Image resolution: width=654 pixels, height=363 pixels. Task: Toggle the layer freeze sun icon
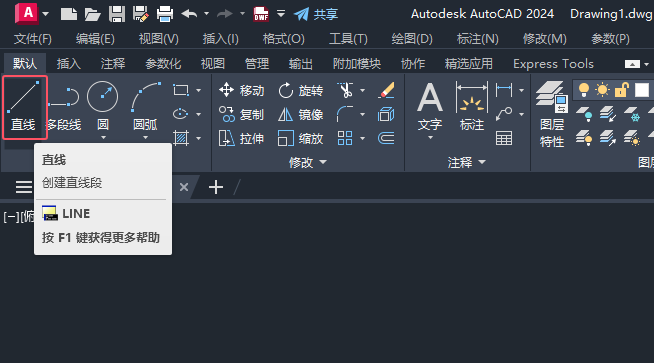tap(602, 90)
